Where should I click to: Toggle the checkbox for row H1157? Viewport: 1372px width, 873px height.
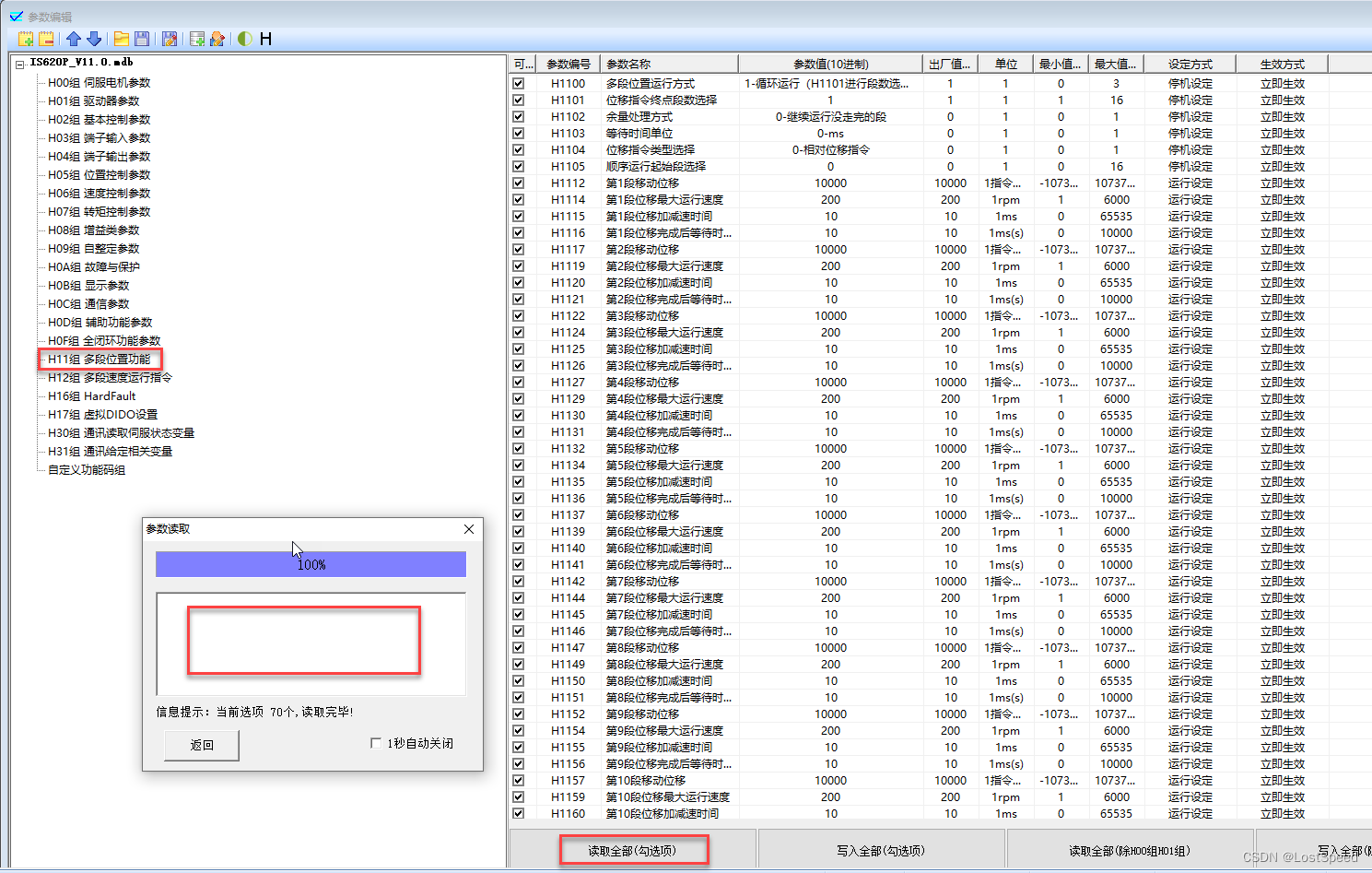tap(519, 780)
